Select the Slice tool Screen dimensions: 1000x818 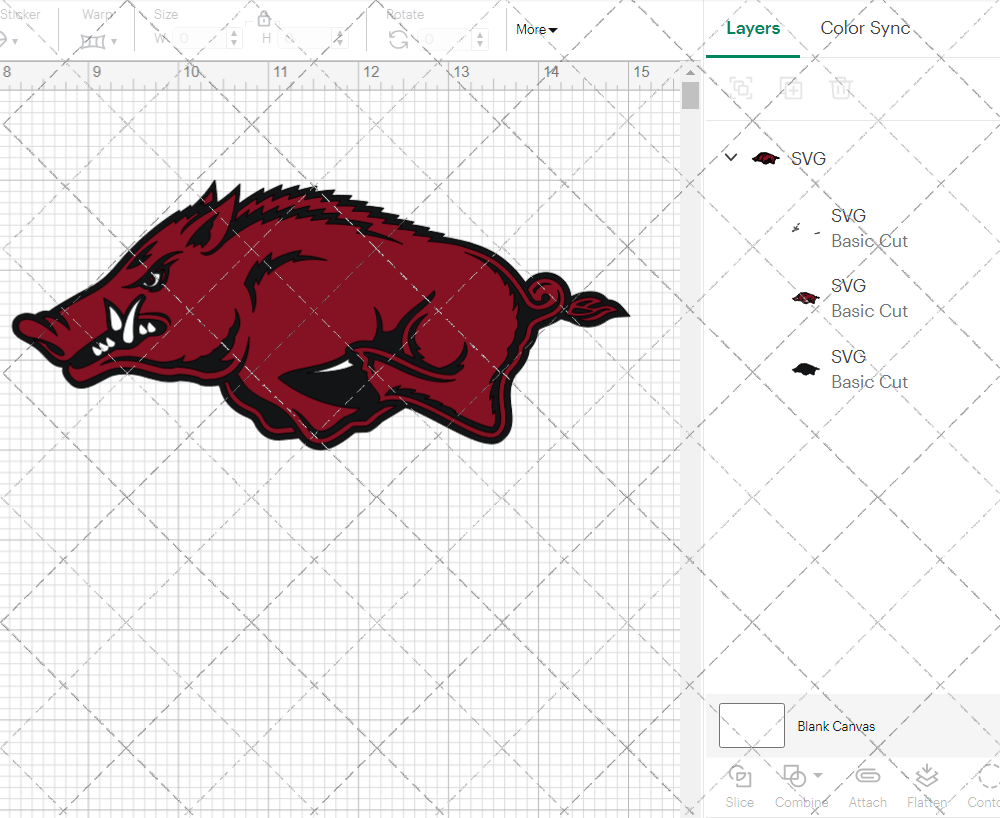point(739,787)
